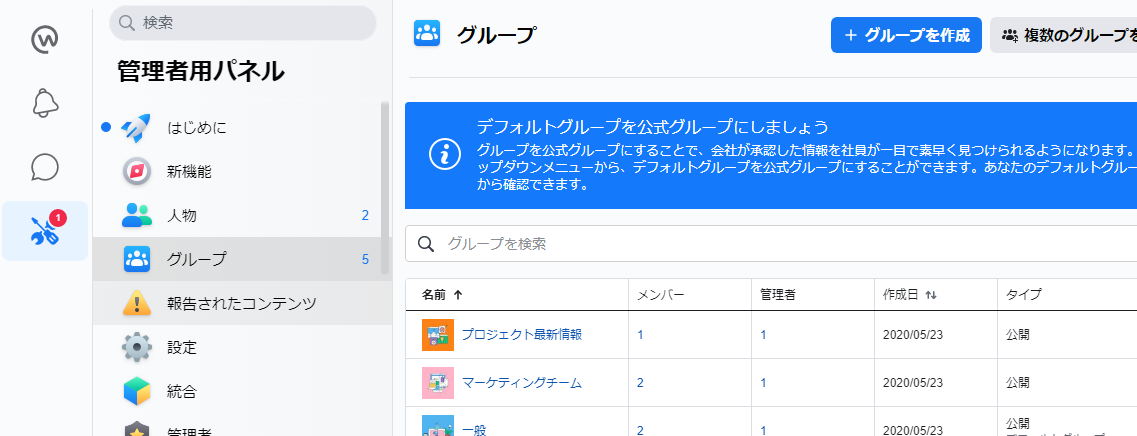Click the 人物 count badge 2
The width and height of the screenshot is (1137, 436).
click(x=365, y=215)
